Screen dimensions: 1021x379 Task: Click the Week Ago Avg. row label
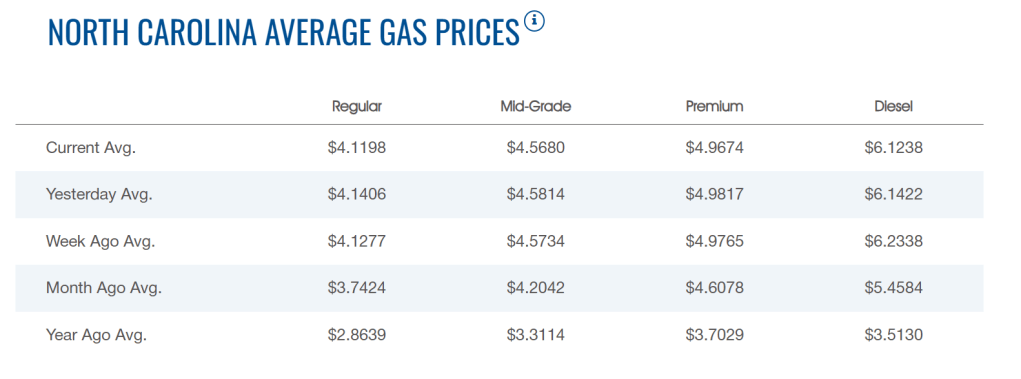pyautogui.click(x=100, y=242)
